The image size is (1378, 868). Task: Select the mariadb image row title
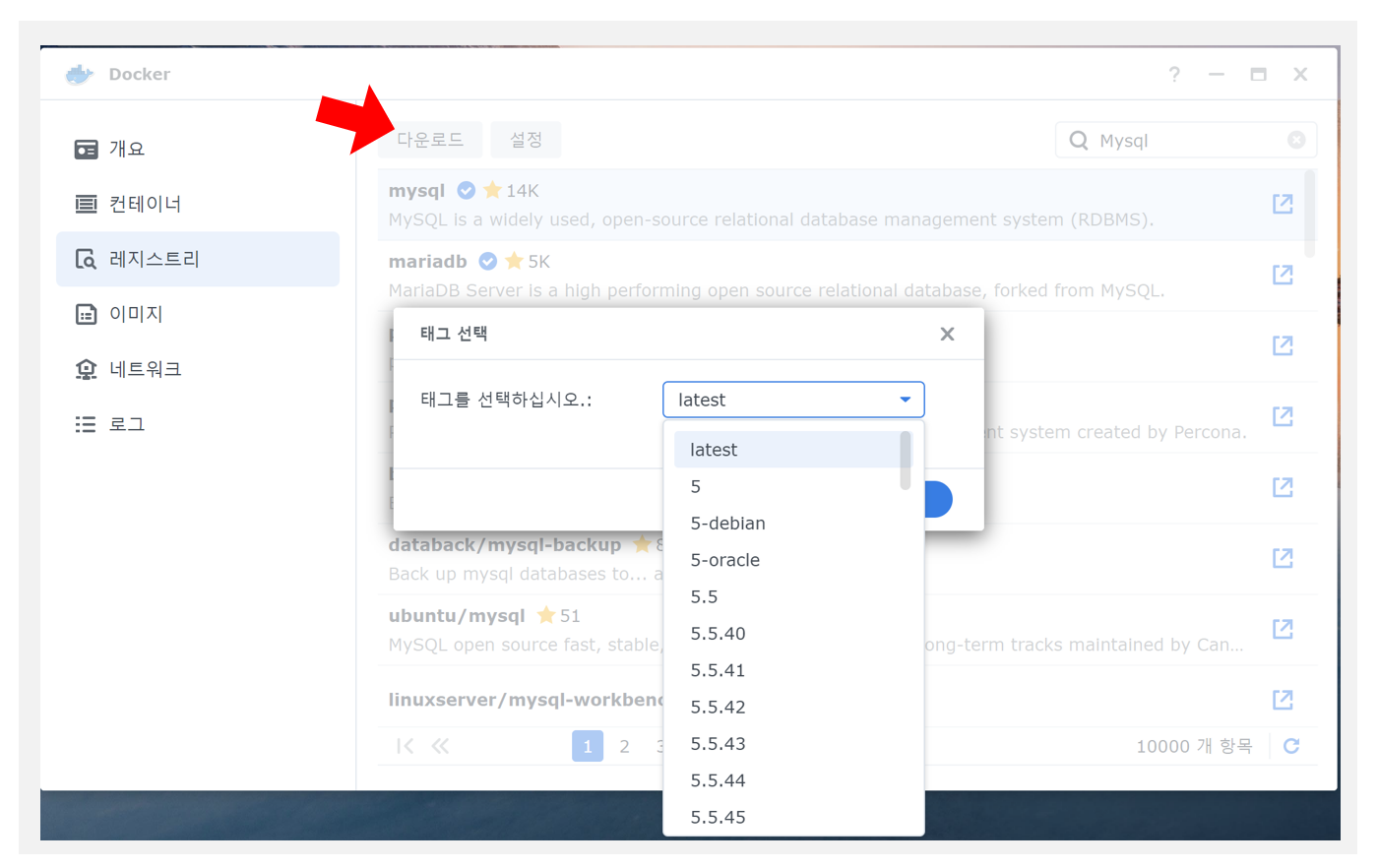427,262
